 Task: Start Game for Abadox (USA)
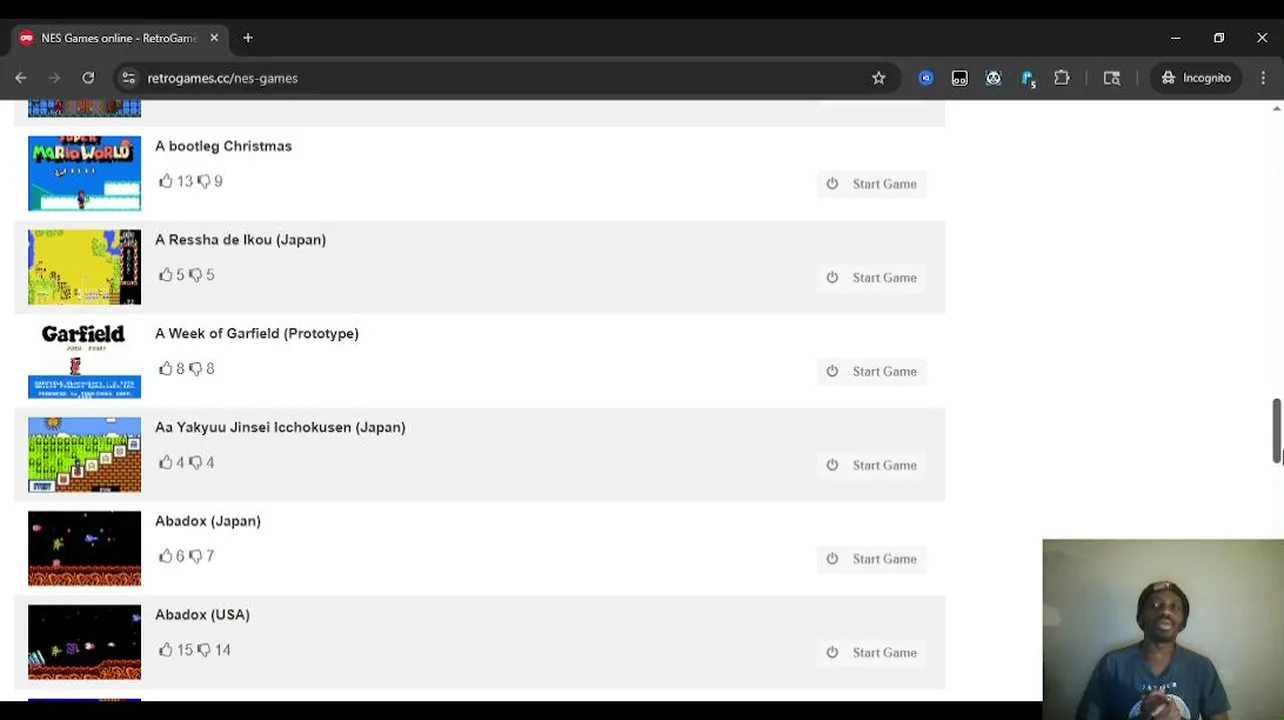(x=872, y=653)
